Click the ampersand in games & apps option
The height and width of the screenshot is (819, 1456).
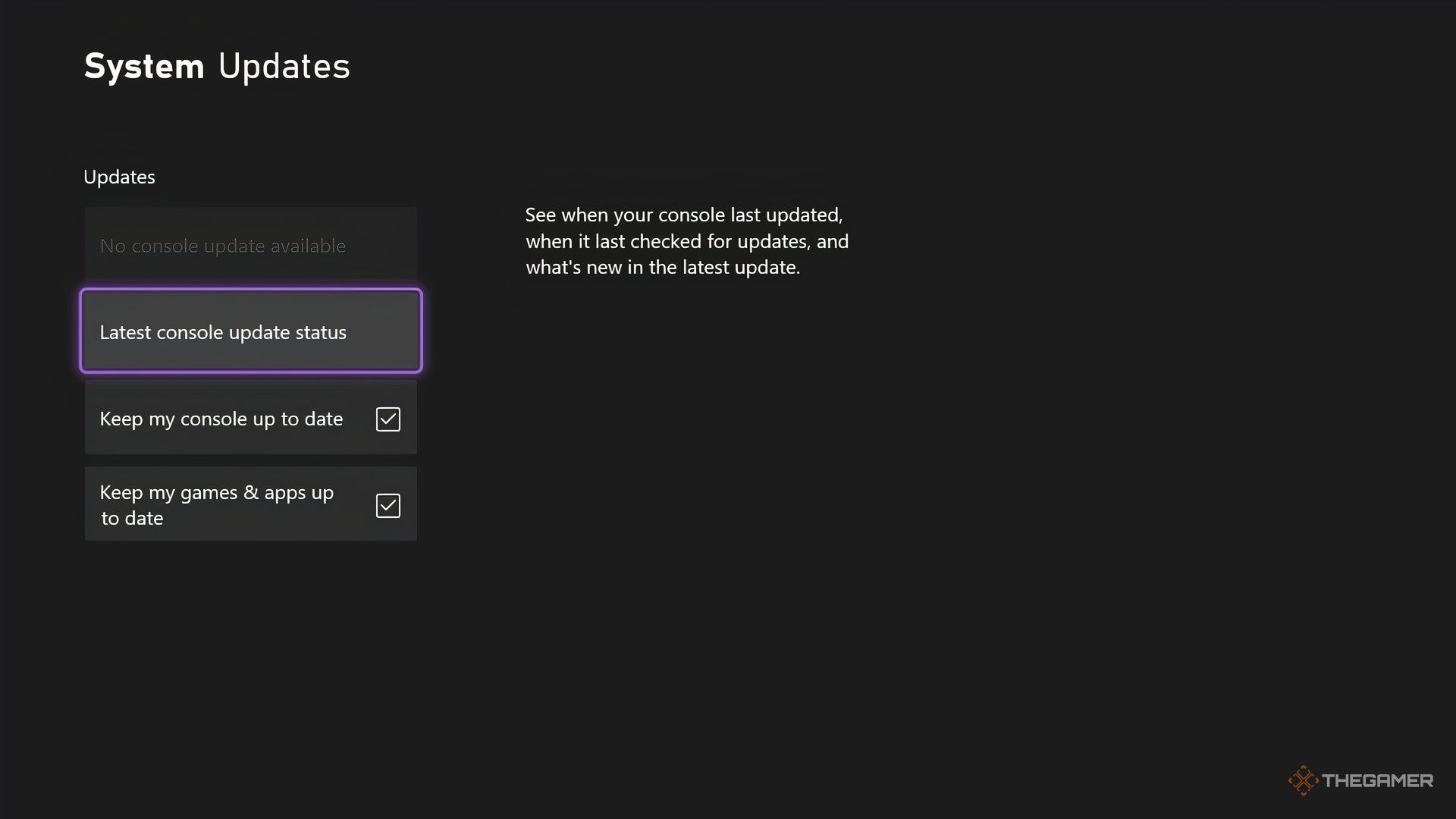coord(251,493)
